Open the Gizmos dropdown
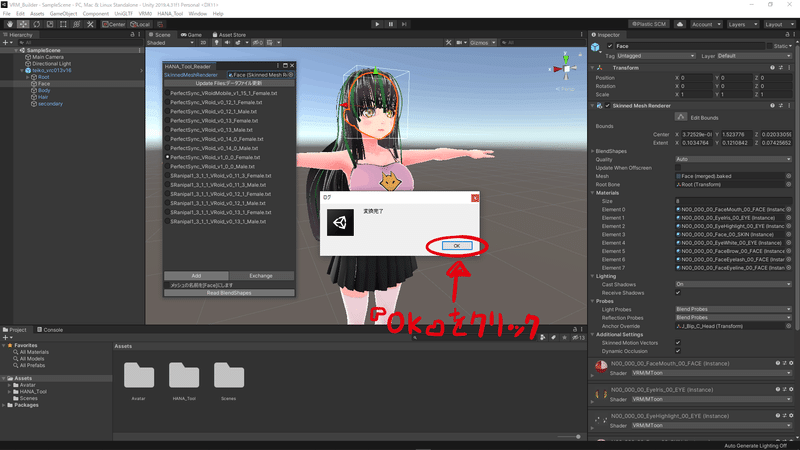This screenshot has width=800, height=450. click(x=483, y=42)
